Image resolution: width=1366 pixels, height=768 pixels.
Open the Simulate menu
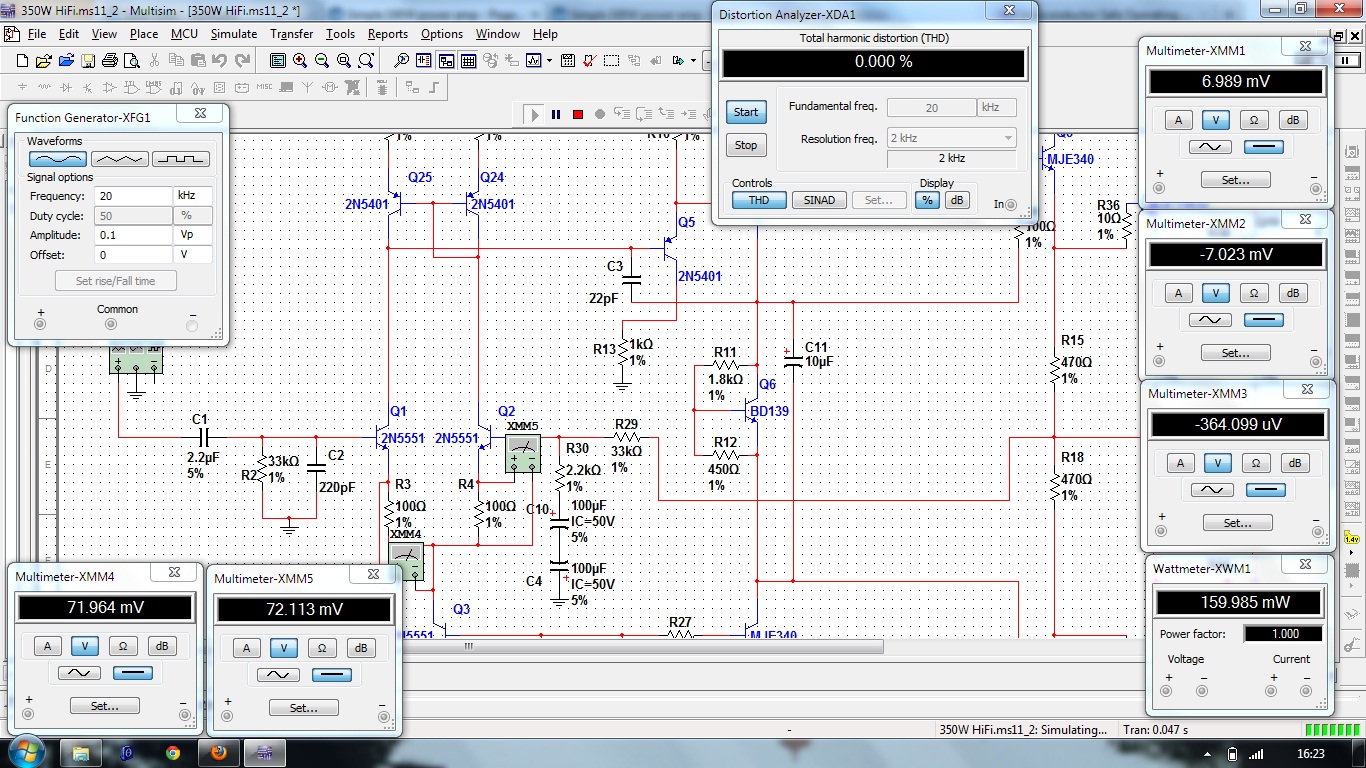234,33
